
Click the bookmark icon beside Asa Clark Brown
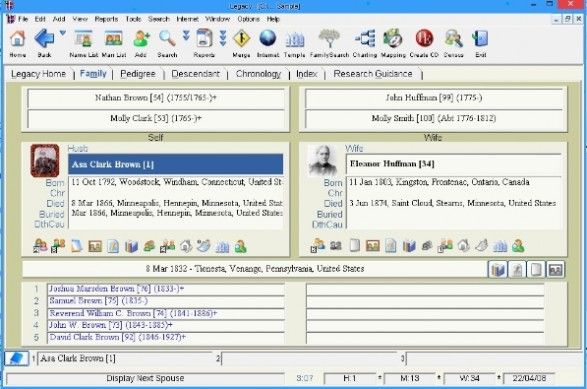16,359
